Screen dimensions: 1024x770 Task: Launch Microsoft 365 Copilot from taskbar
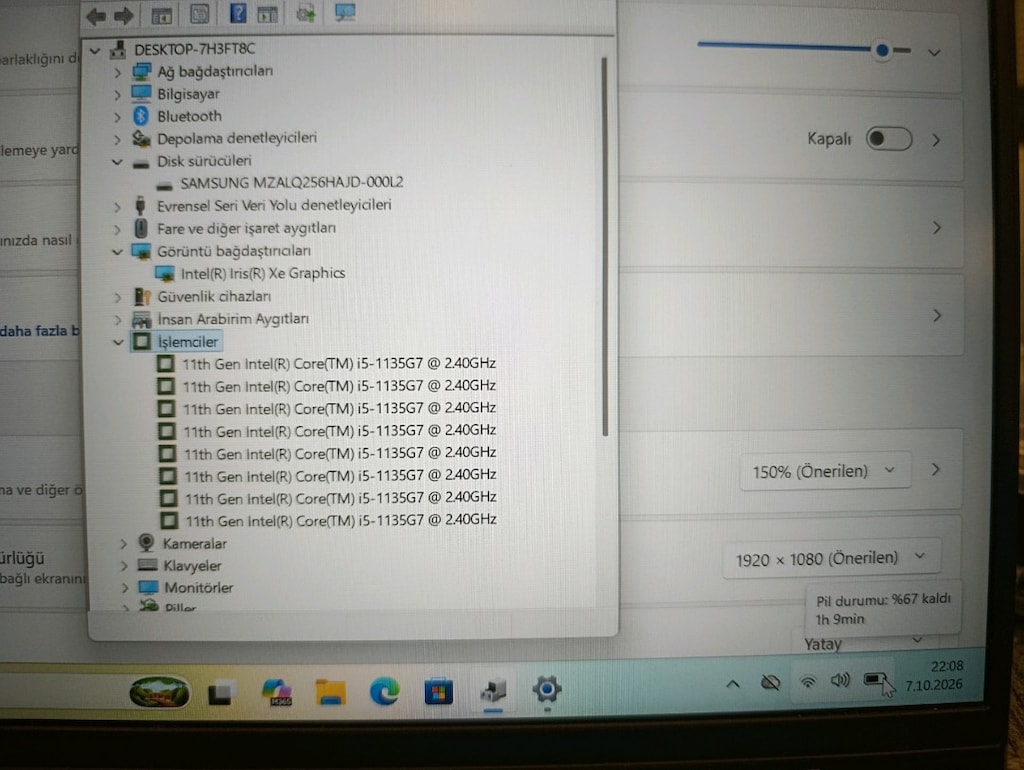click(x=277, y=692)
